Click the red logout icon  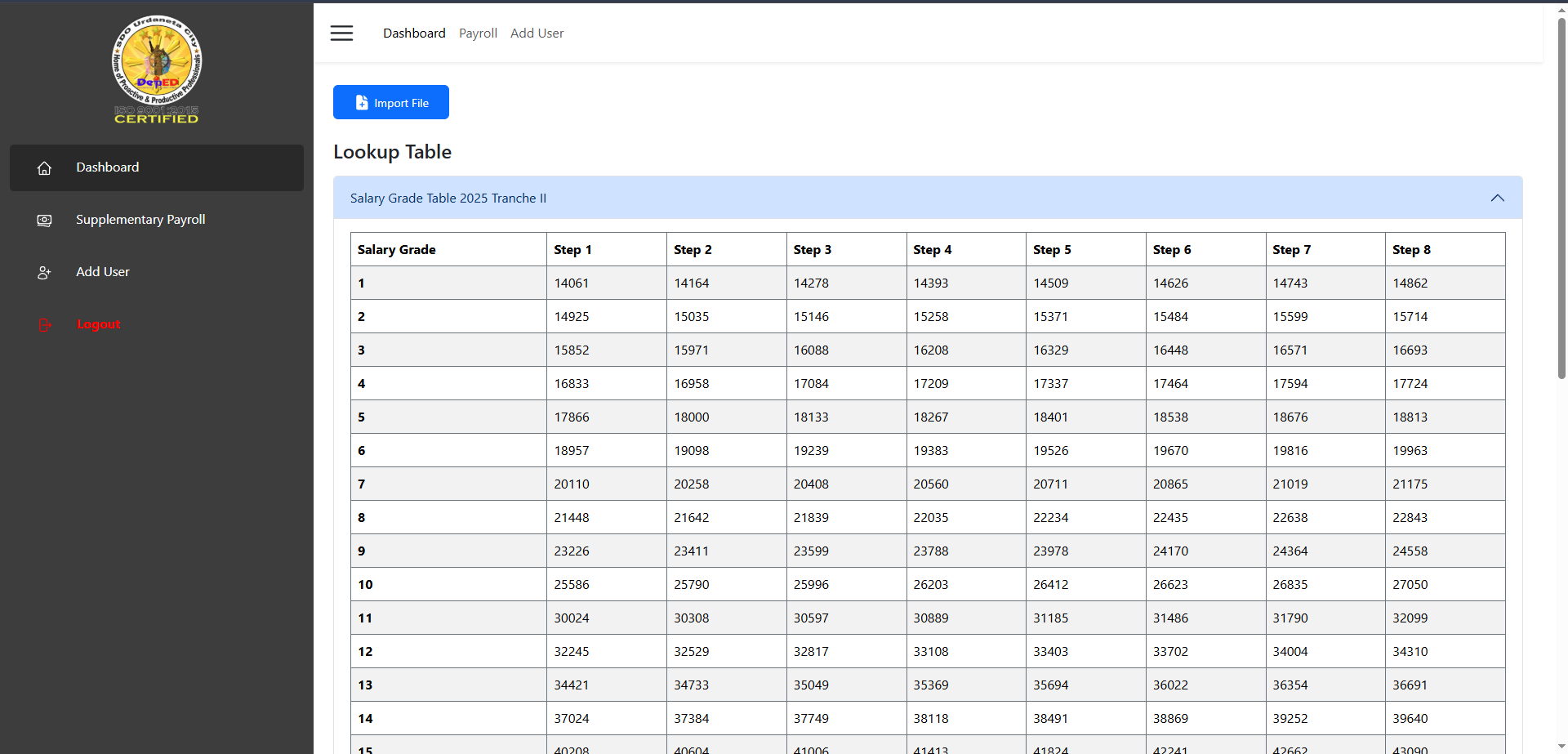tap(45, 325)
